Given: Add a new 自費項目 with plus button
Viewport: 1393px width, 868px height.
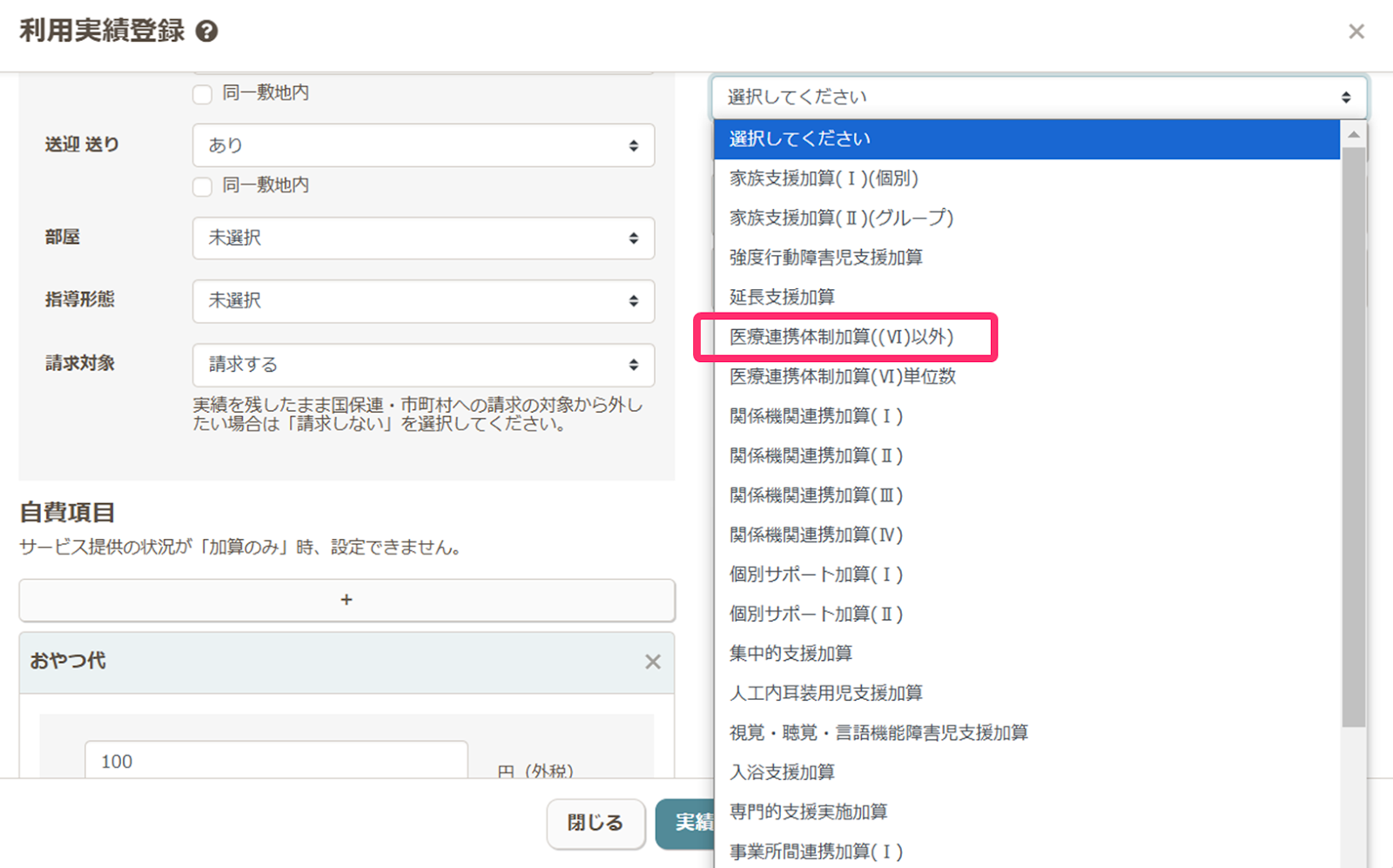Looking at the screenshot, I should tap(347, 600).
